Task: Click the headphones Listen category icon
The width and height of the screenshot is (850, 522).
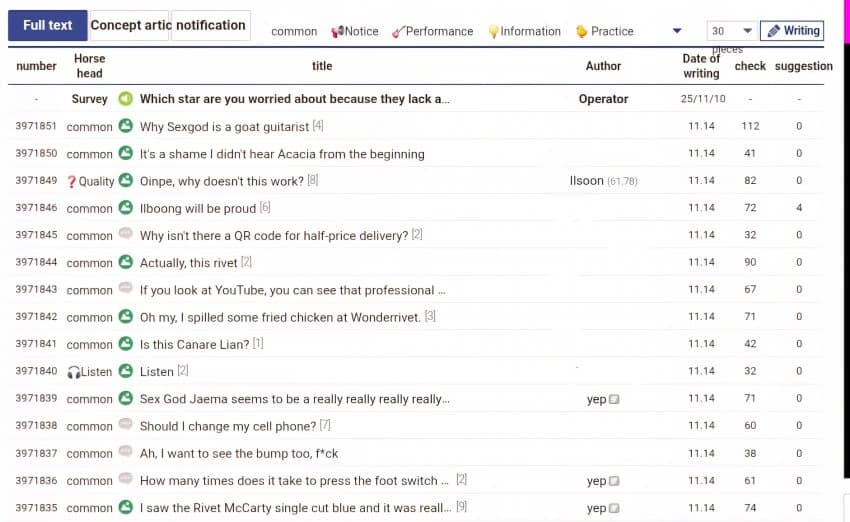Action: (73, 372)
